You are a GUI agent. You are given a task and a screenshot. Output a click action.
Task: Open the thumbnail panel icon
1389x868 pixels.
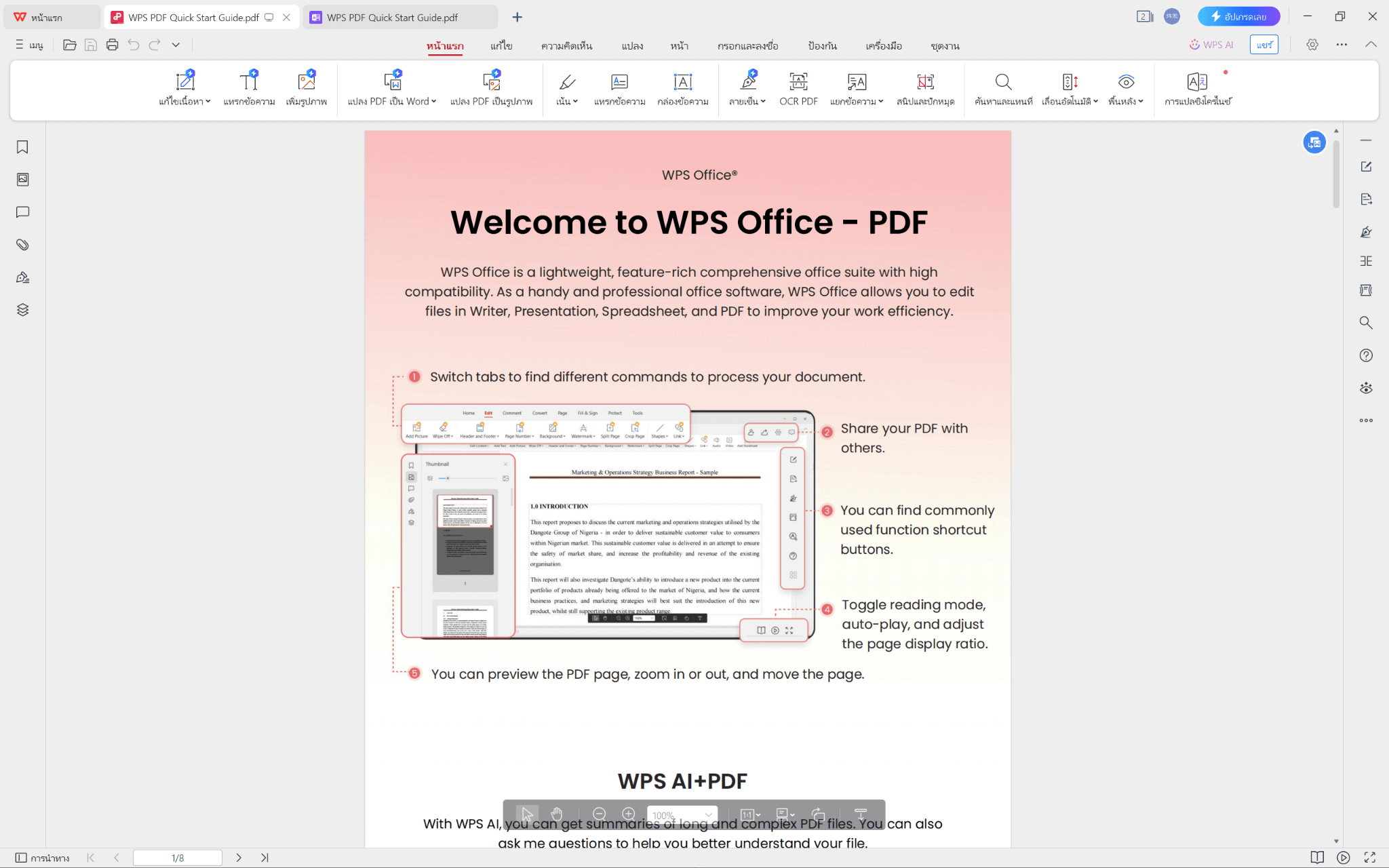click(x=22, y=180)
